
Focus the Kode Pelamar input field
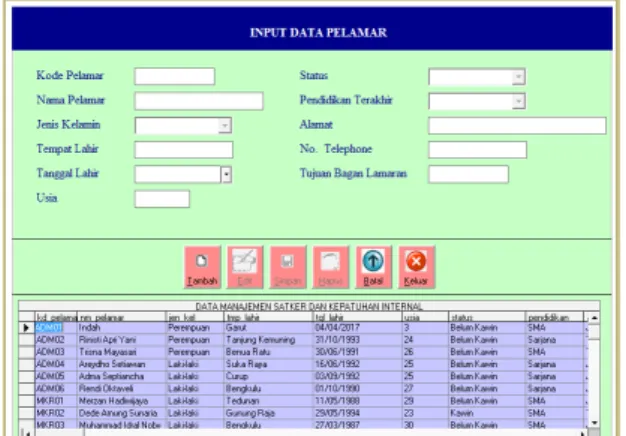(x=174, y=76)
